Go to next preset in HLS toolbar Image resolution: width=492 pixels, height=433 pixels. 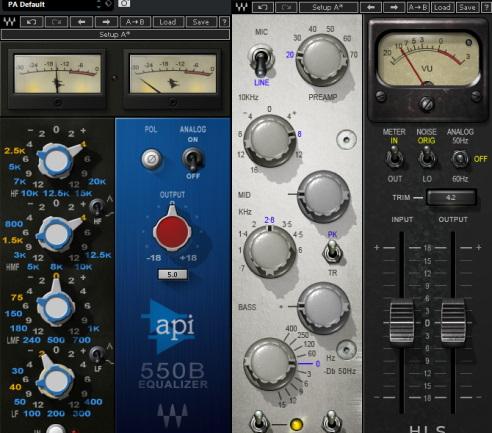(394, 7)
